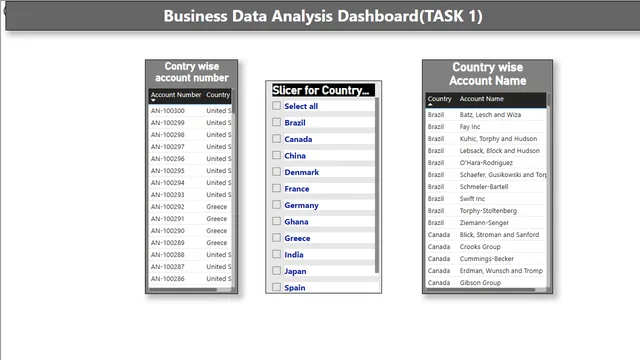Screen dimensions: 640x360
Task: Tick the Brazil checkbox in the country slicer
Action: tap(277, 122)
